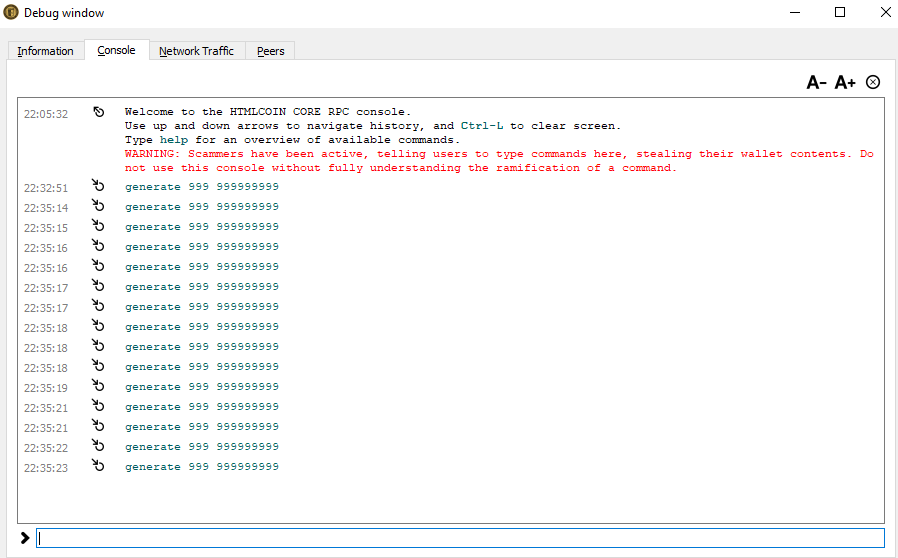Open the Peers tab

(x=270, y=51)
